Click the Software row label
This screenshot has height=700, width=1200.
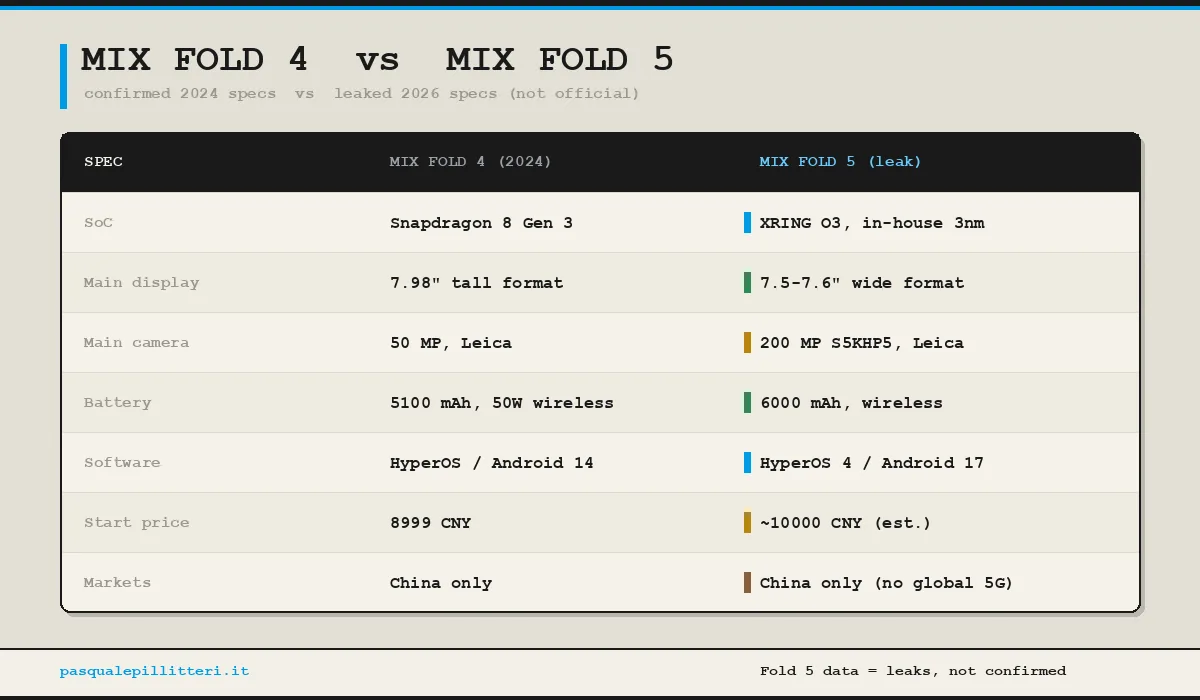pyautogui.click(x=122, y=462)
